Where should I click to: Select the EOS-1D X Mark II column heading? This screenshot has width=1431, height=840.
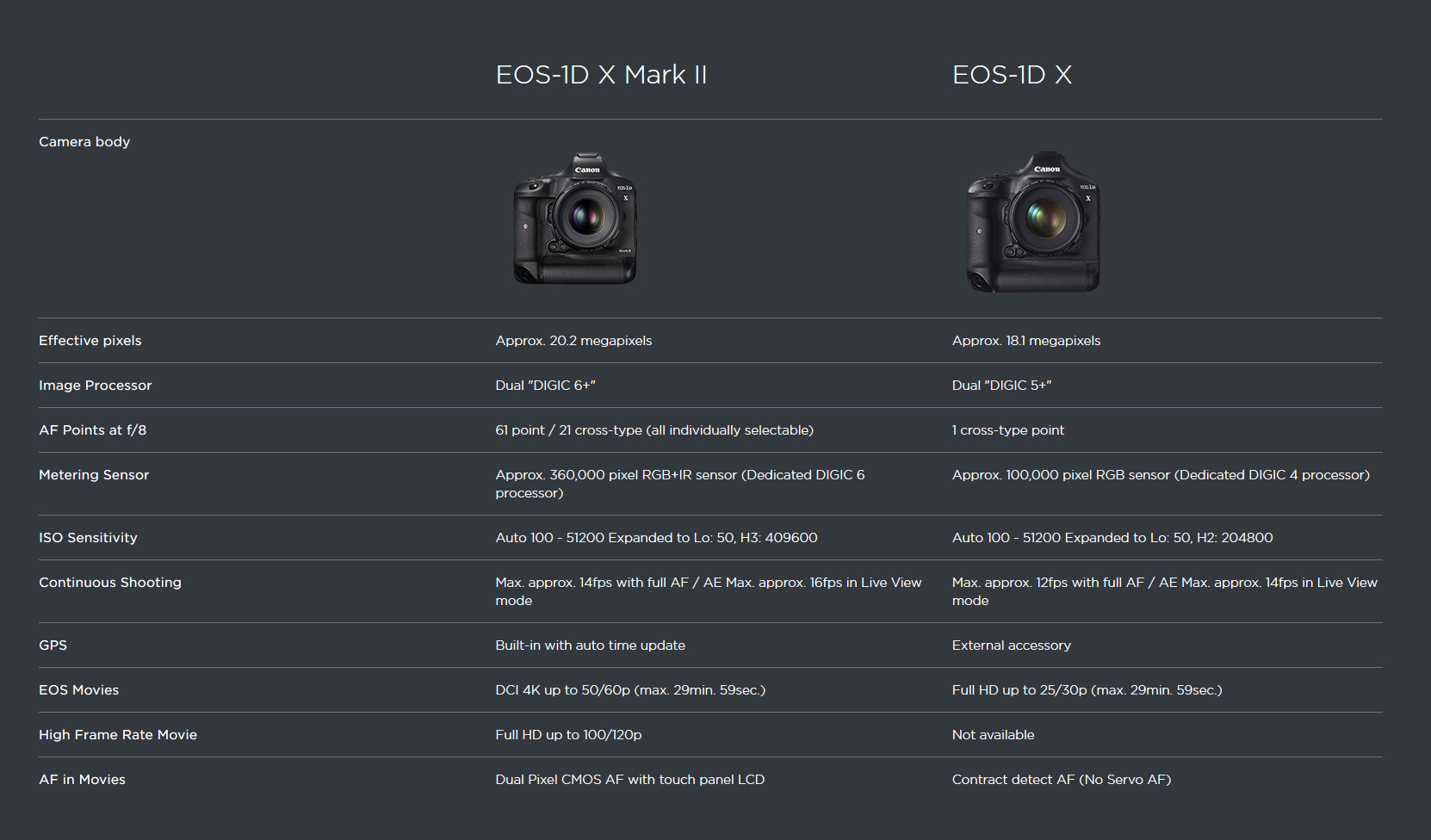pyautogui.click(x=601, y=75)
